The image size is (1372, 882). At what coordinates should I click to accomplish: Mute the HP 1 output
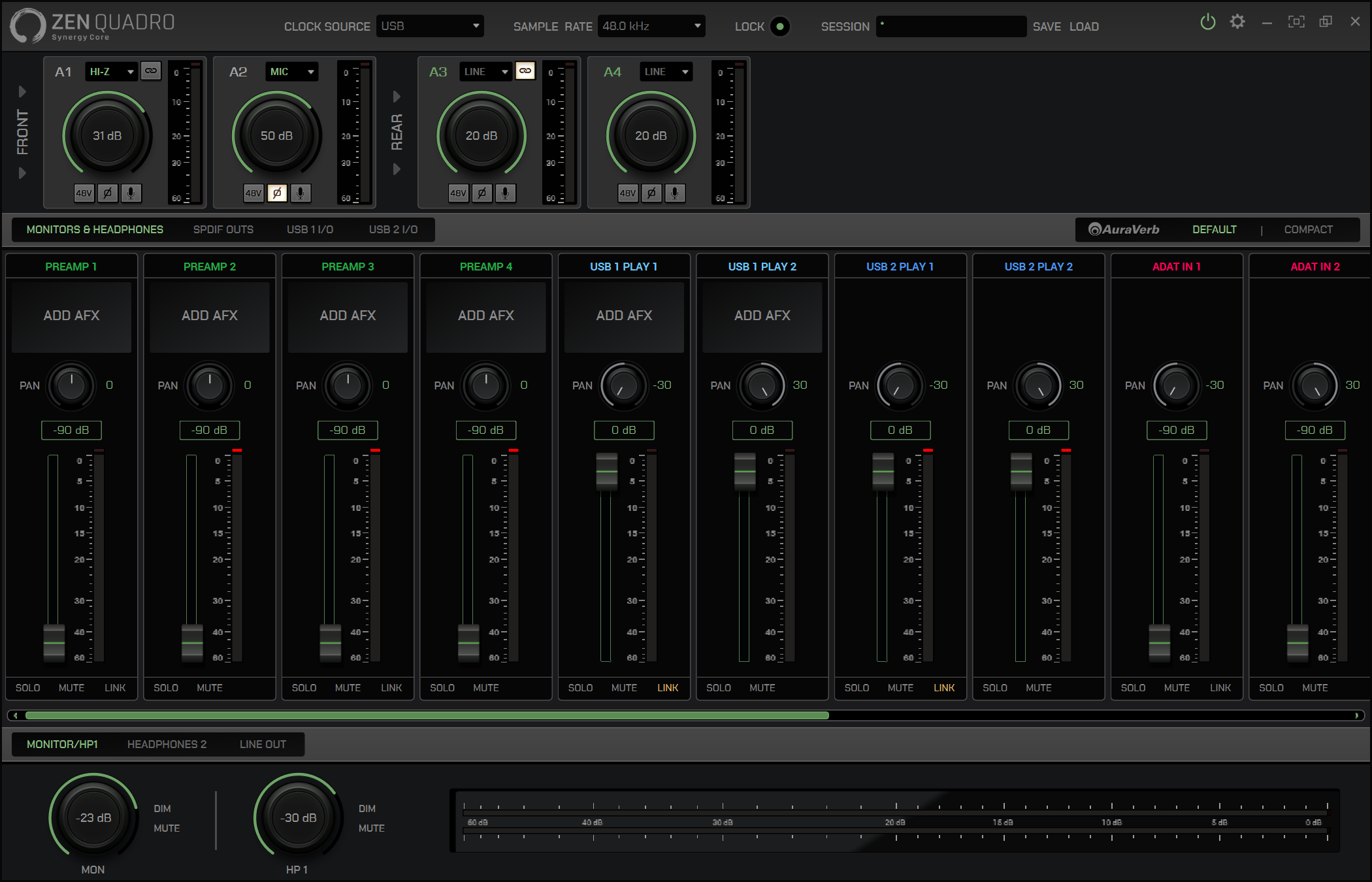pos(371,828)
